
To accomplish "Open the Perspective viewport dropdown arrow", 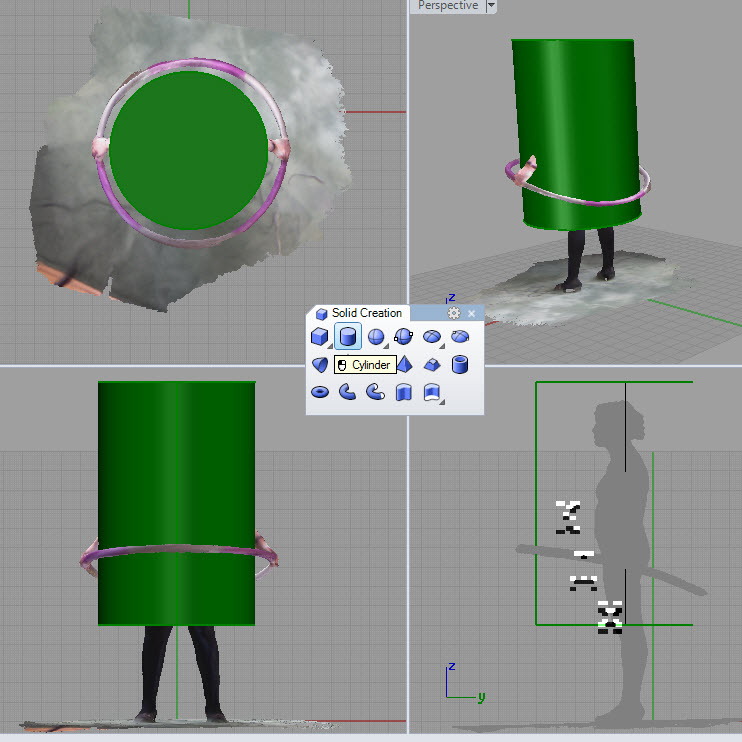I will point(491,5).
